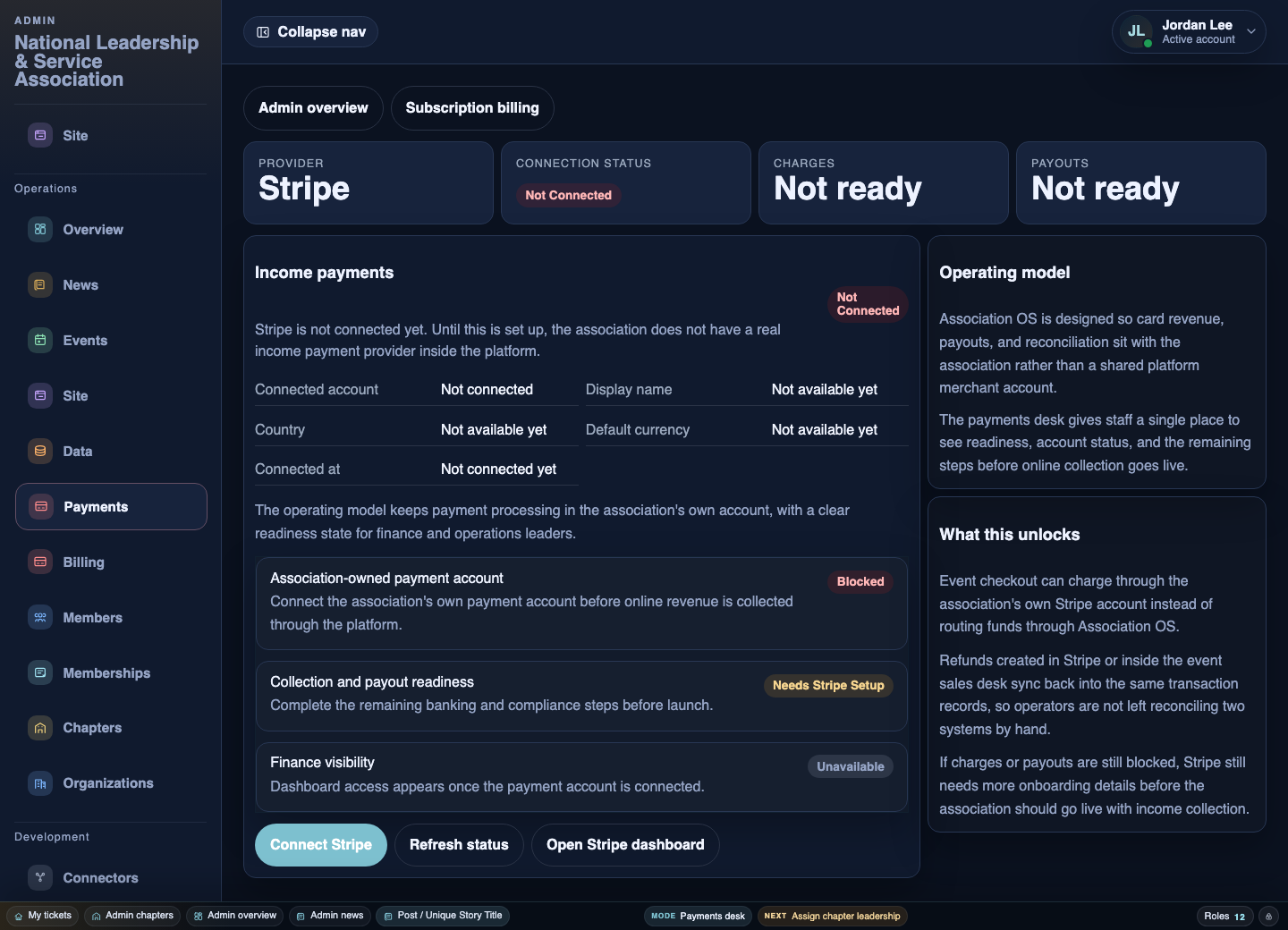Click Refresh status
1288x930 pixels.
(459, 844)
